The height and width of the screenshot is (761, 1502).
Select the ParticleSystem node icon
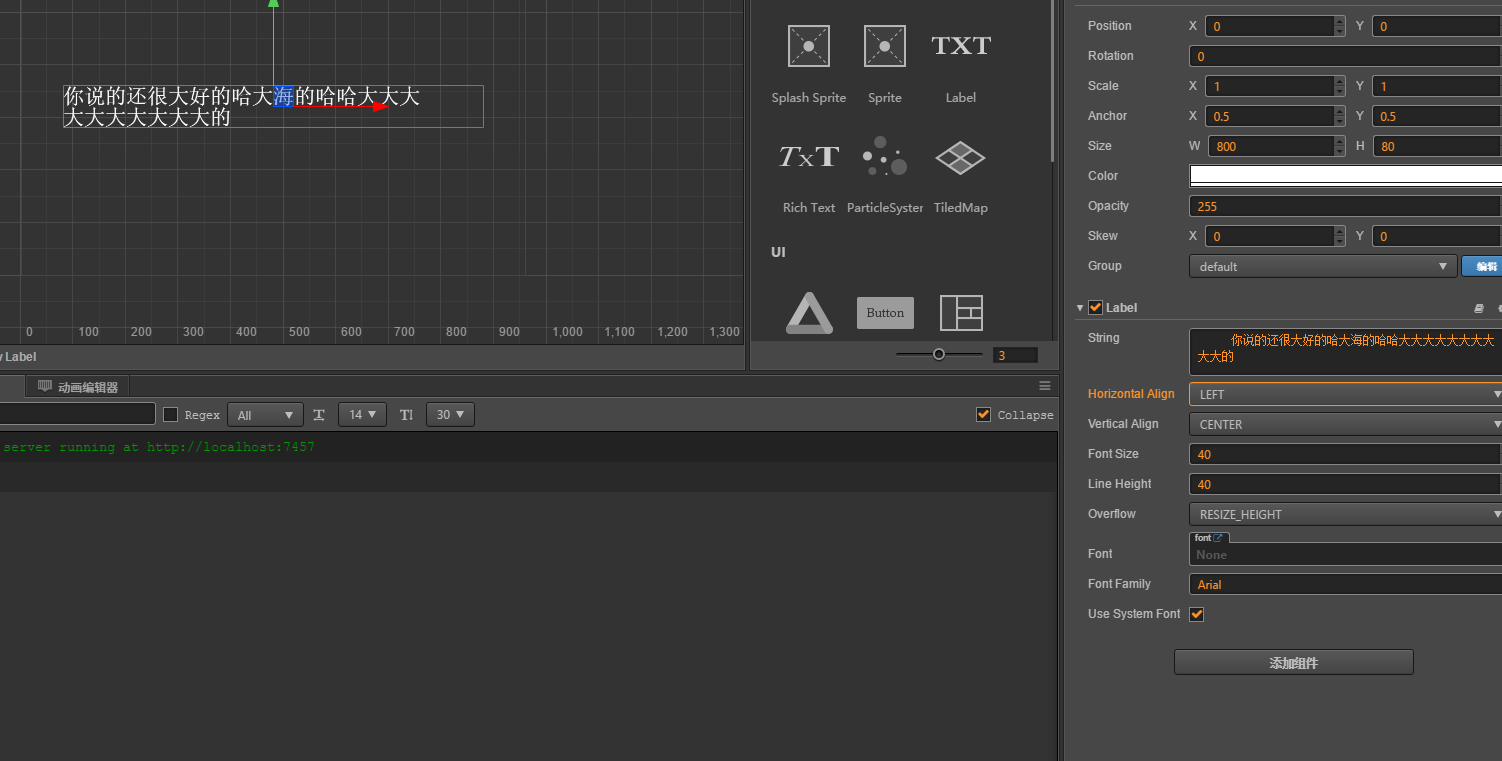[884, 157]
